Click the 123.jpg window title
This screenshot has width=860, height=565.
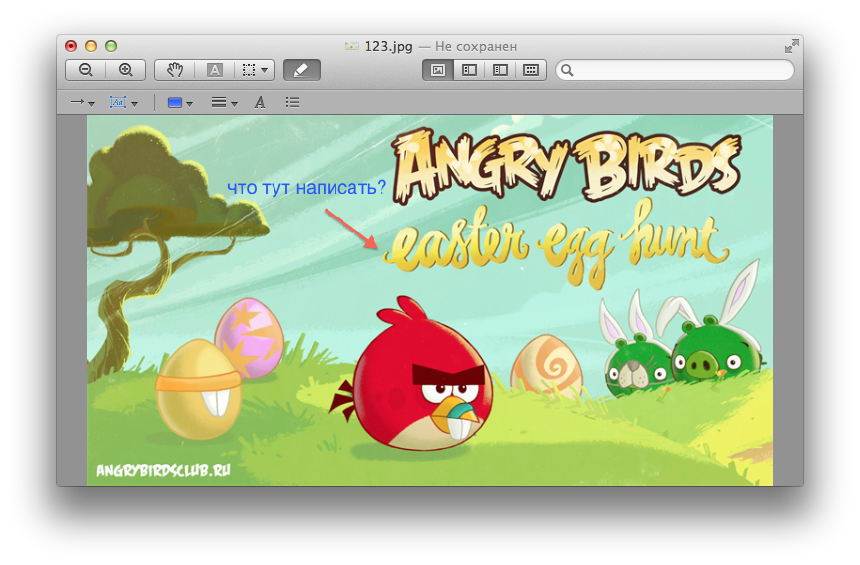tap(388, 46)
